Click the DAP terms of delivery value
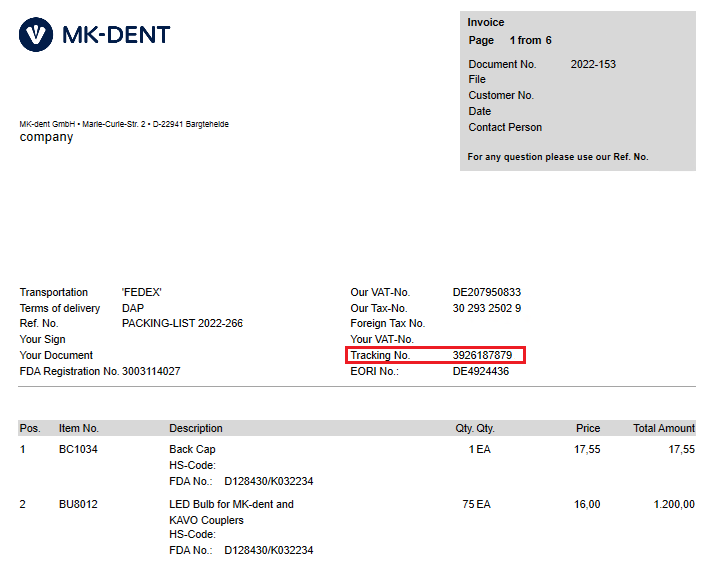 133,308
